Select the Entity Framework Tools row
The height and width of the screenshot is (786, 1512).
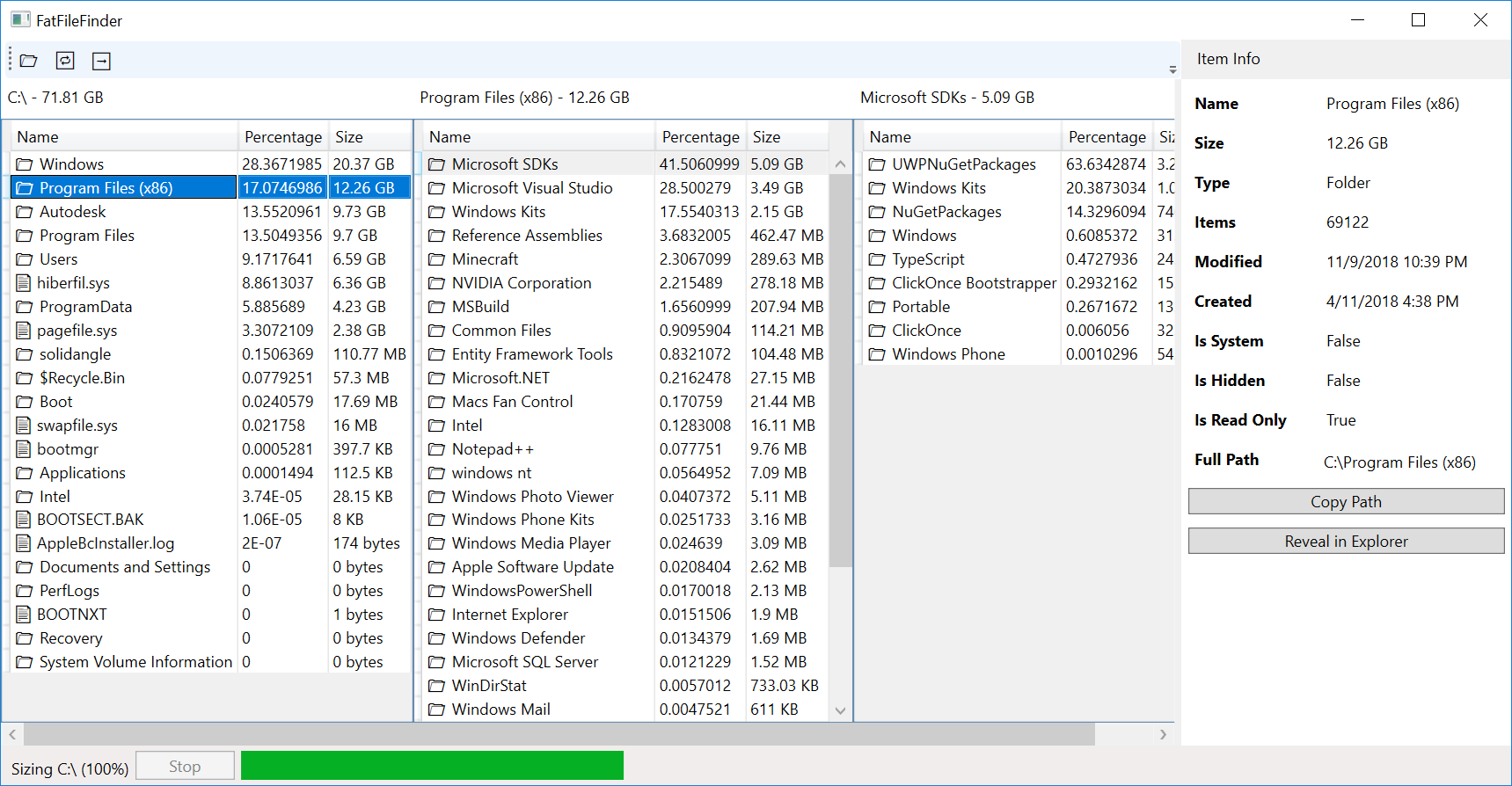point(626,354)
